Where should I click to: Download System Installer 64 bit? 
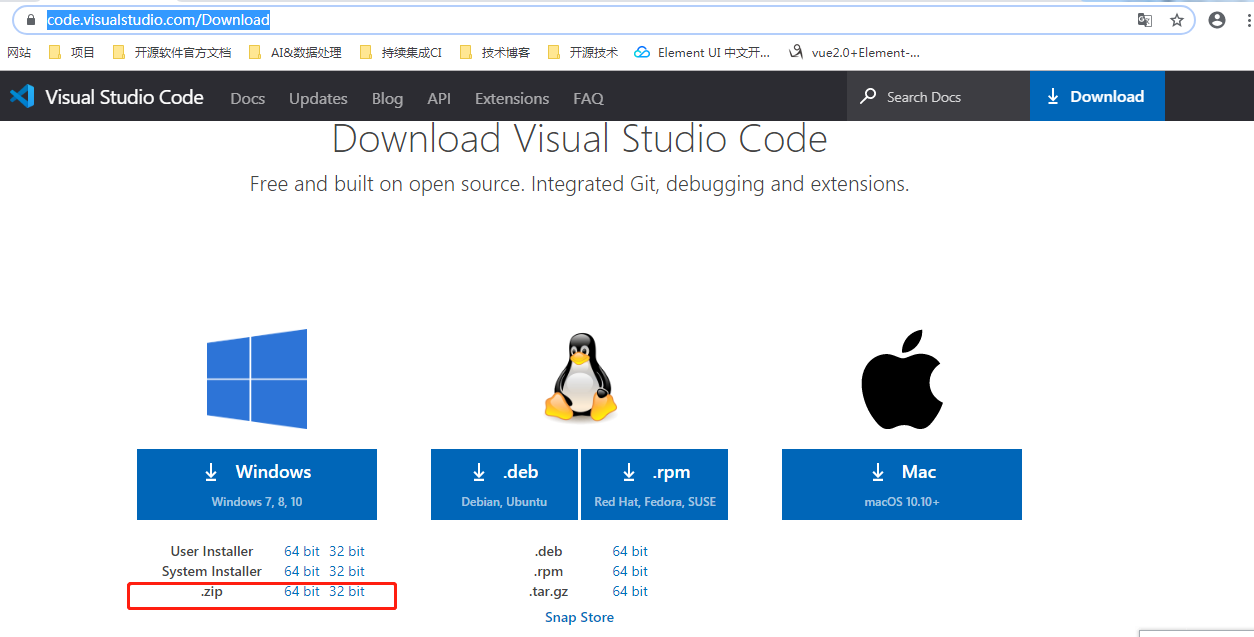tap(302, 571)
